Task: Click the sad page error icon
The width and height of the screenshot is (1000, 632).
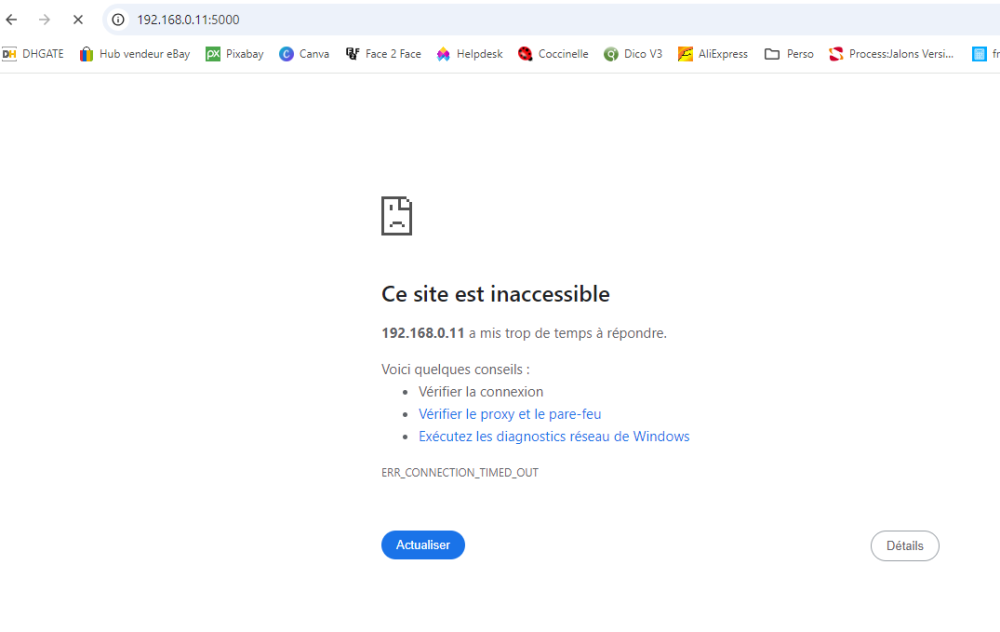Action: [397, 216]
